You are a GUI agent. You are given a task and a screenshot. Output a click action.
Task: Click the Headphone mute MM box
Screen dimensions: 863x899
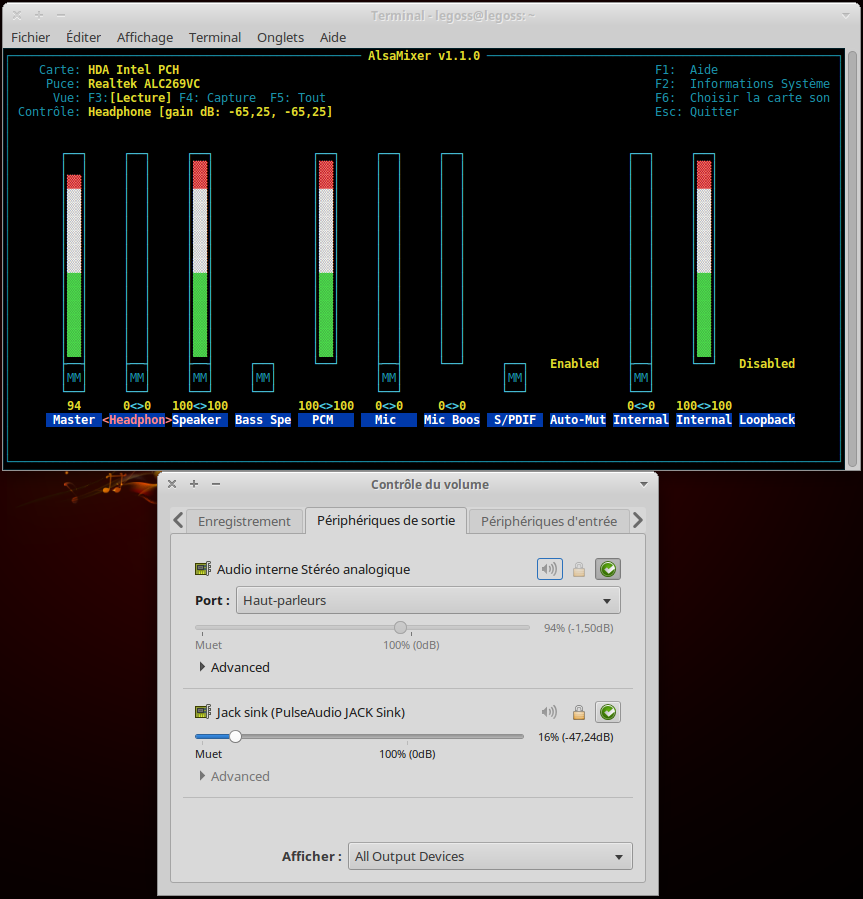click(x=137, y=378)
